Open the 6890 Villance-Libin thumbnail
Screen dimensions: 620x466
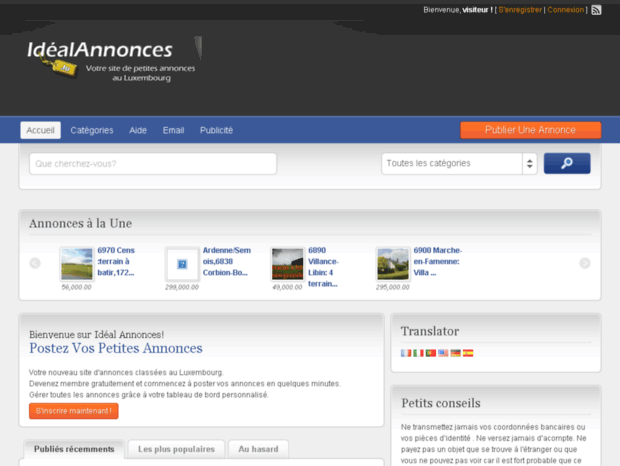tap(287, 264)
